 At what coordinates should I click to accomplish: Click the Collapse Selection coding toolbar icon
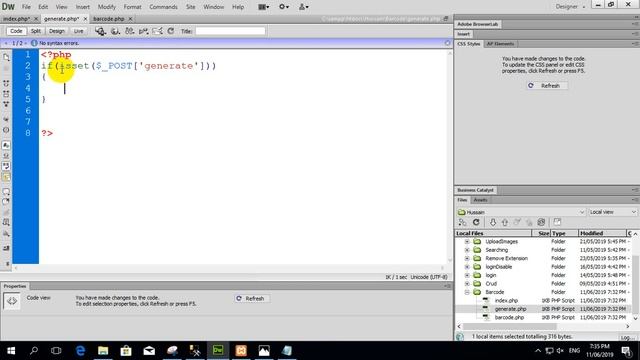(x=6, y=94)
